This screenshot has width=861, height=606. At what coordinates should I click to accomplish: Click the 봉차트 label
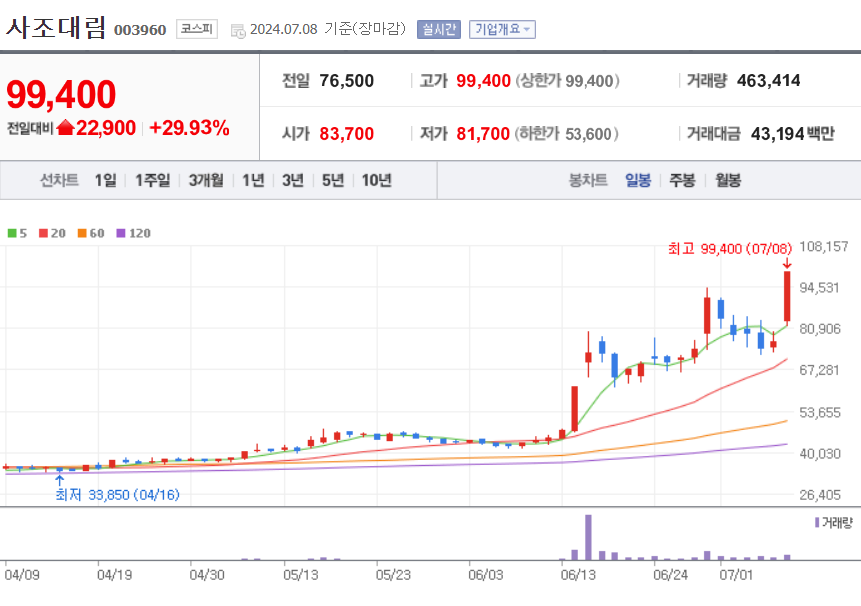588,180
